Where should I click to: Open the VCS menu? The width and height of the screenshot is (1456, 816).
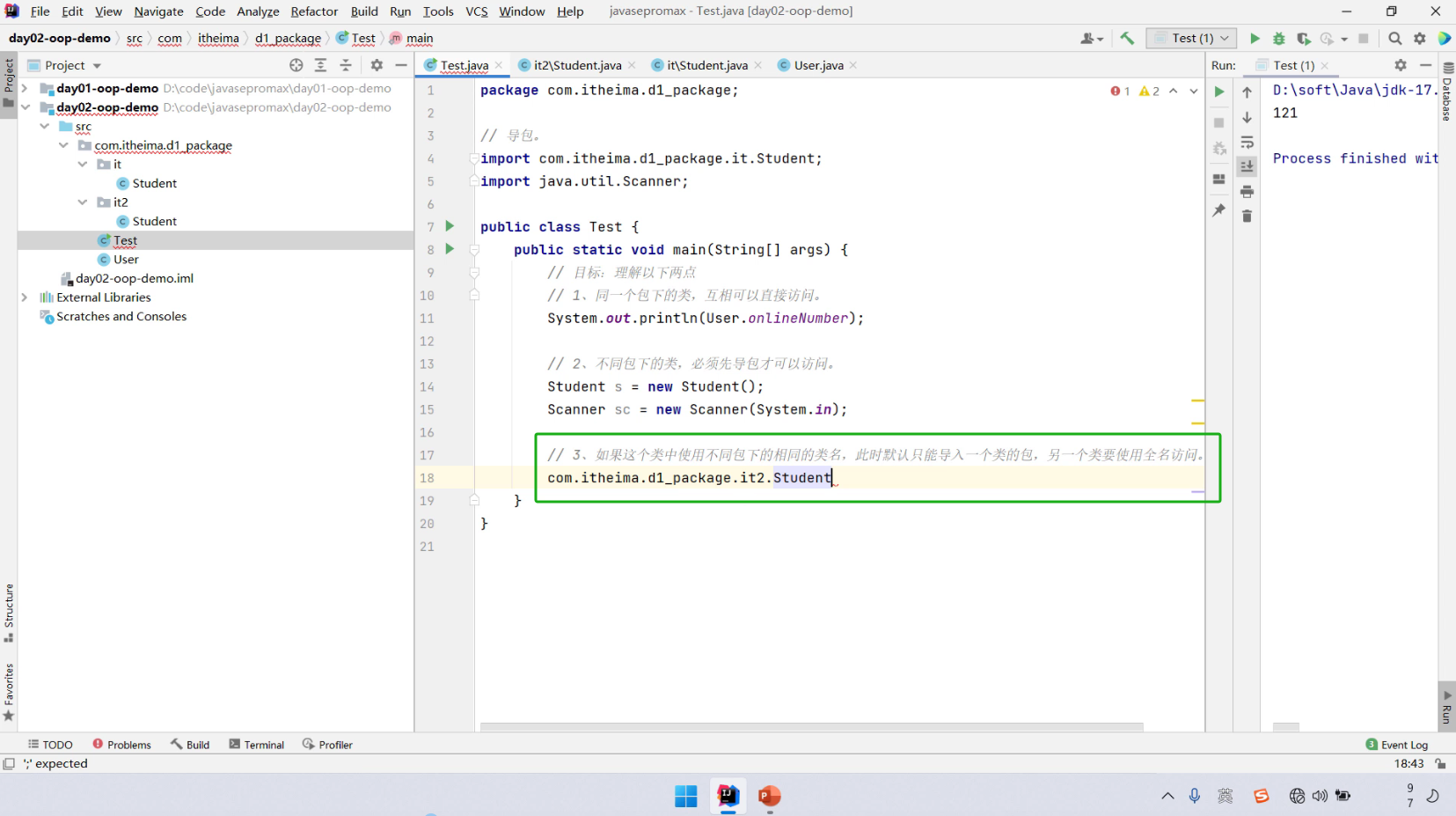(477, 11)
